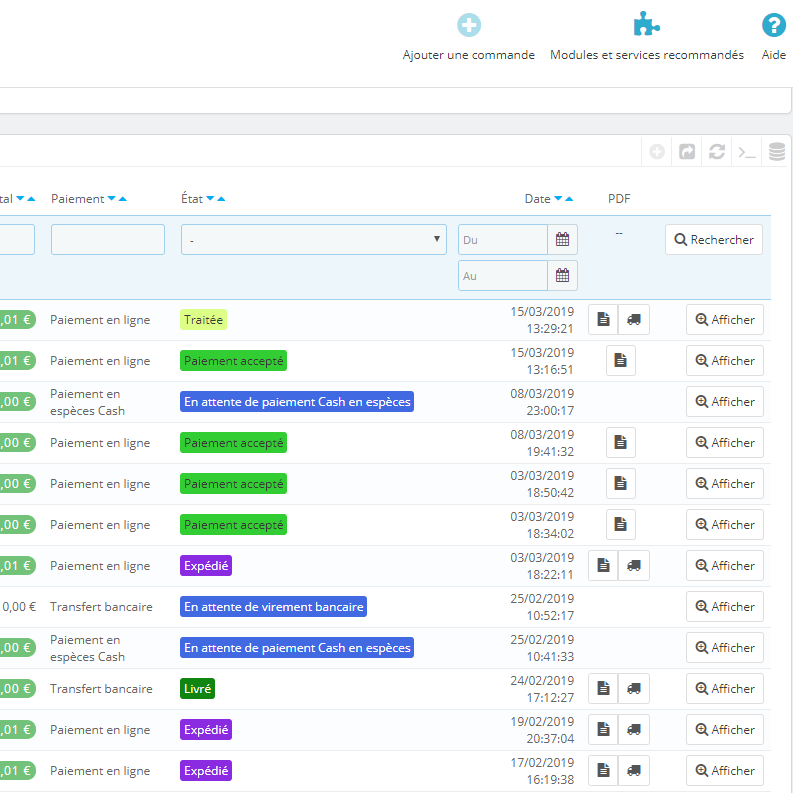
Task: Click Afficher for 03/03/2019 18:50:42 order
Action: tap(725, 484)
